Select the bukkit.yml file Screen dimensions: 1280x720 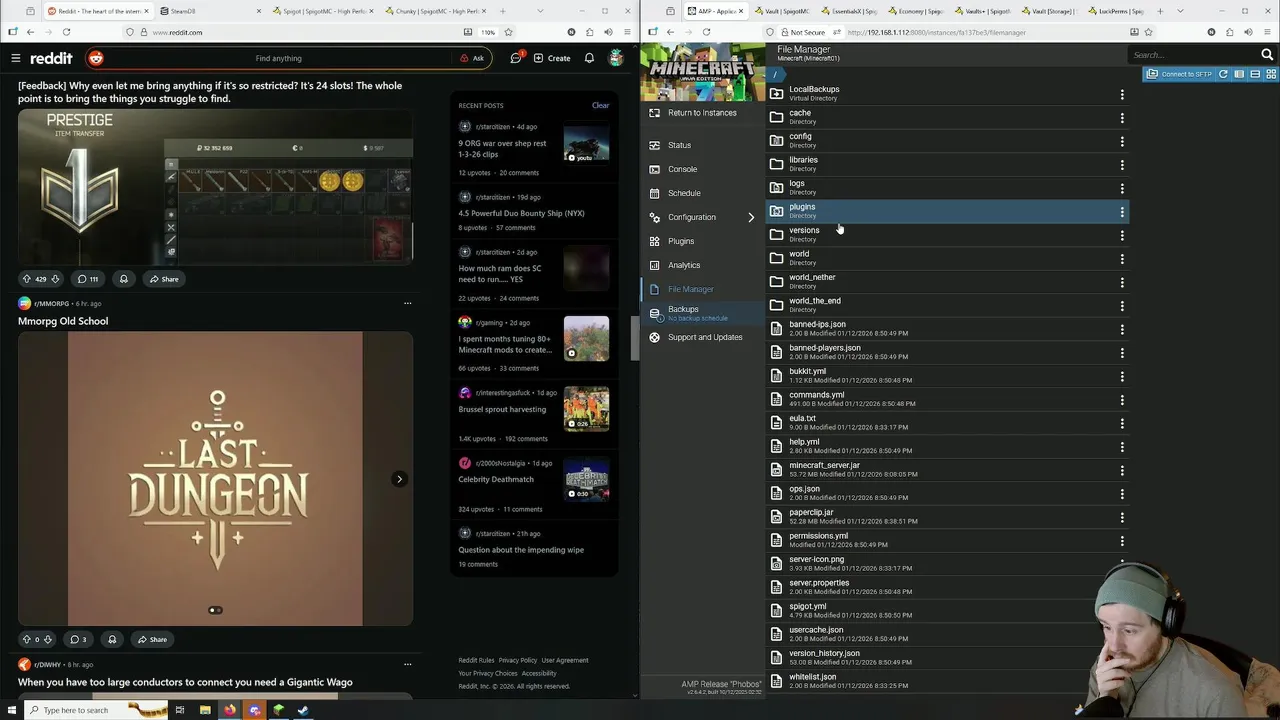(x=948, y=375)
